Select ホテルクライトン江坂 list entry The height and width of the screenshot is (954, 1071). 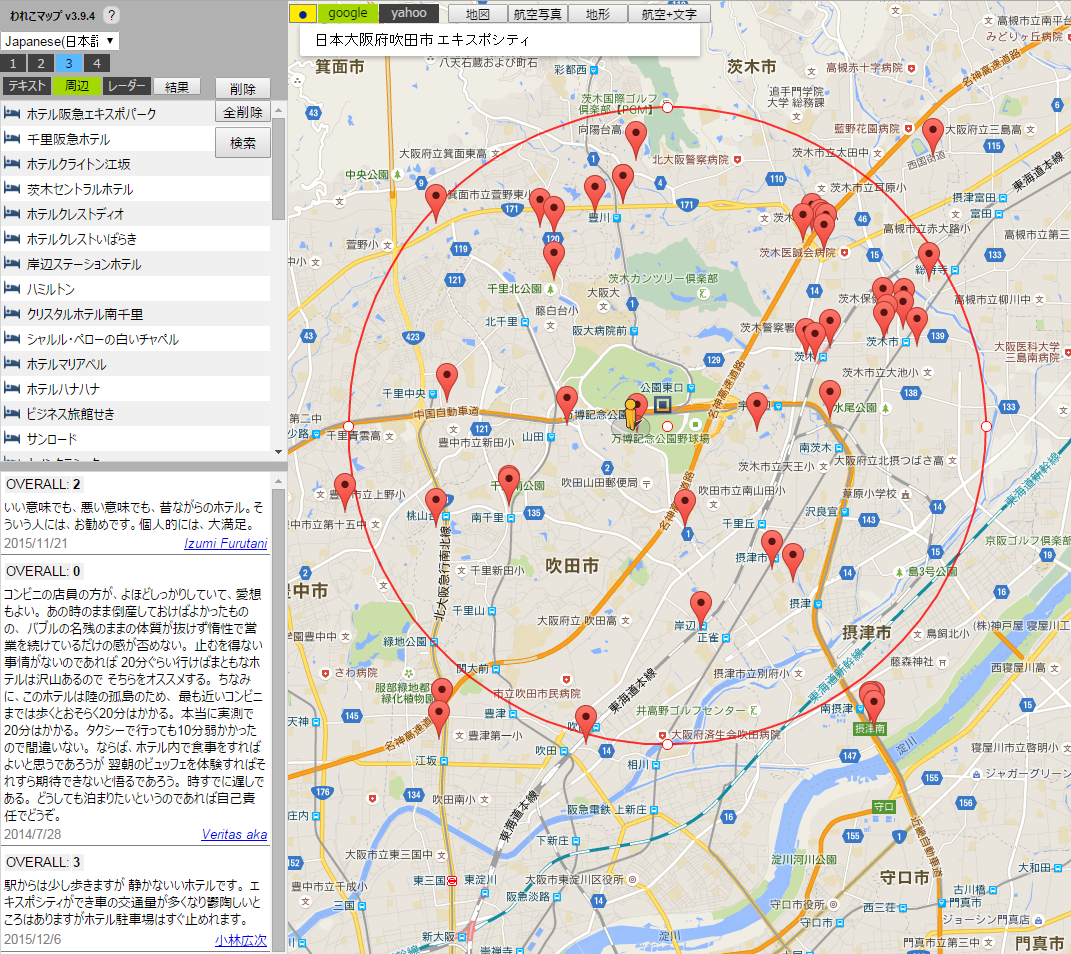pyautogui.click(x=135, y=164)
